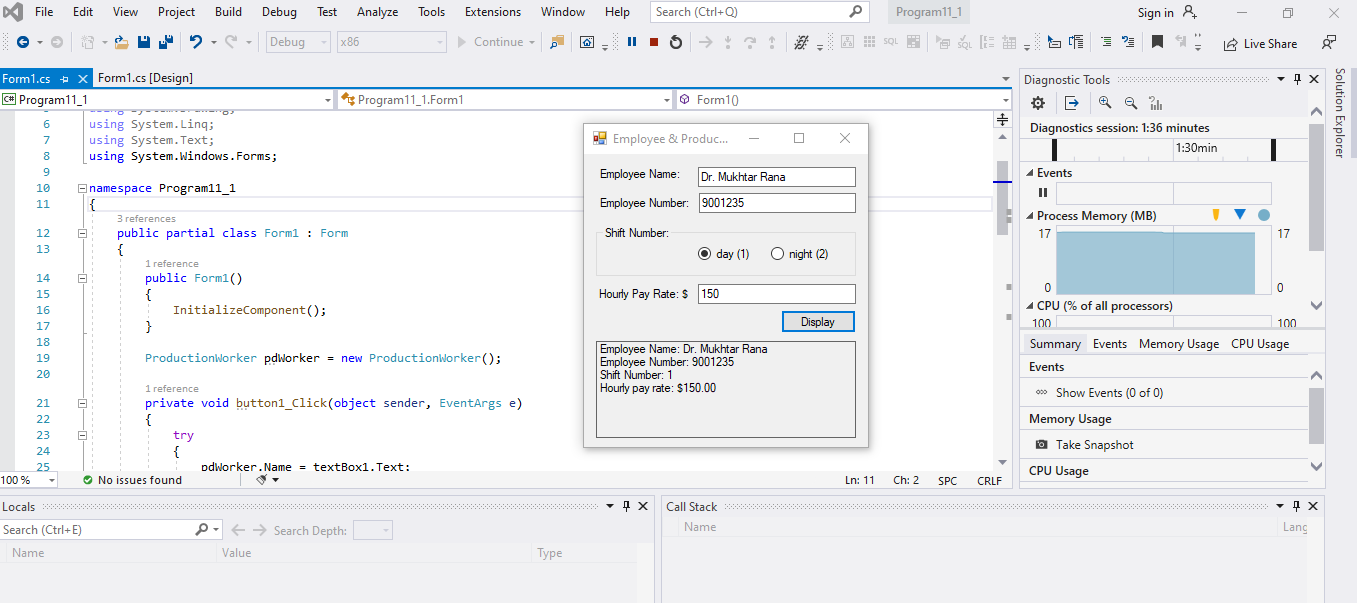Click the Navigate Backward arrow in toolbar

click(x=22, y=43)
